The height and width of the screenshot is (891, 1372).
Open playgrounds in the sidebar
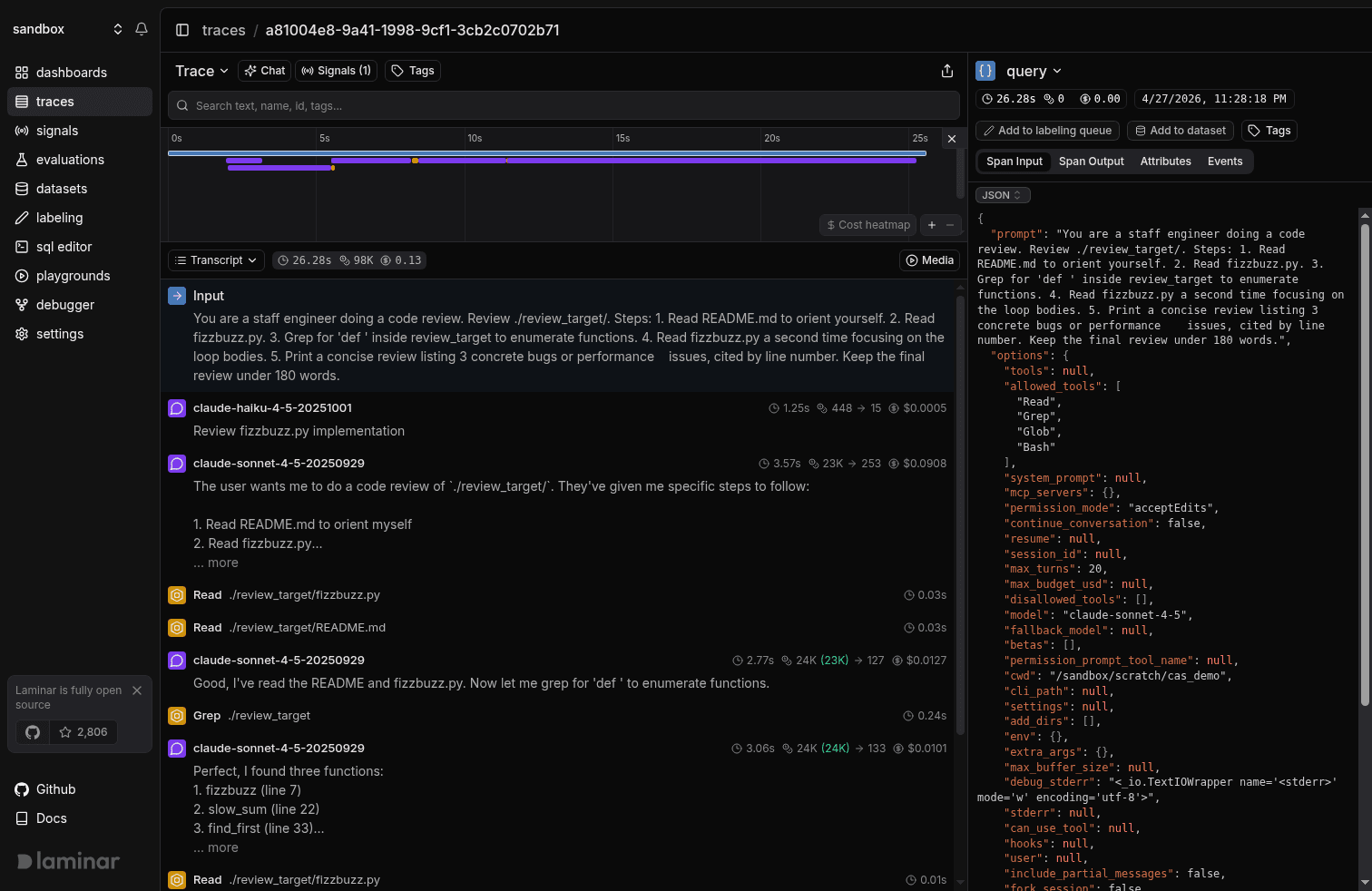[80, 276]
